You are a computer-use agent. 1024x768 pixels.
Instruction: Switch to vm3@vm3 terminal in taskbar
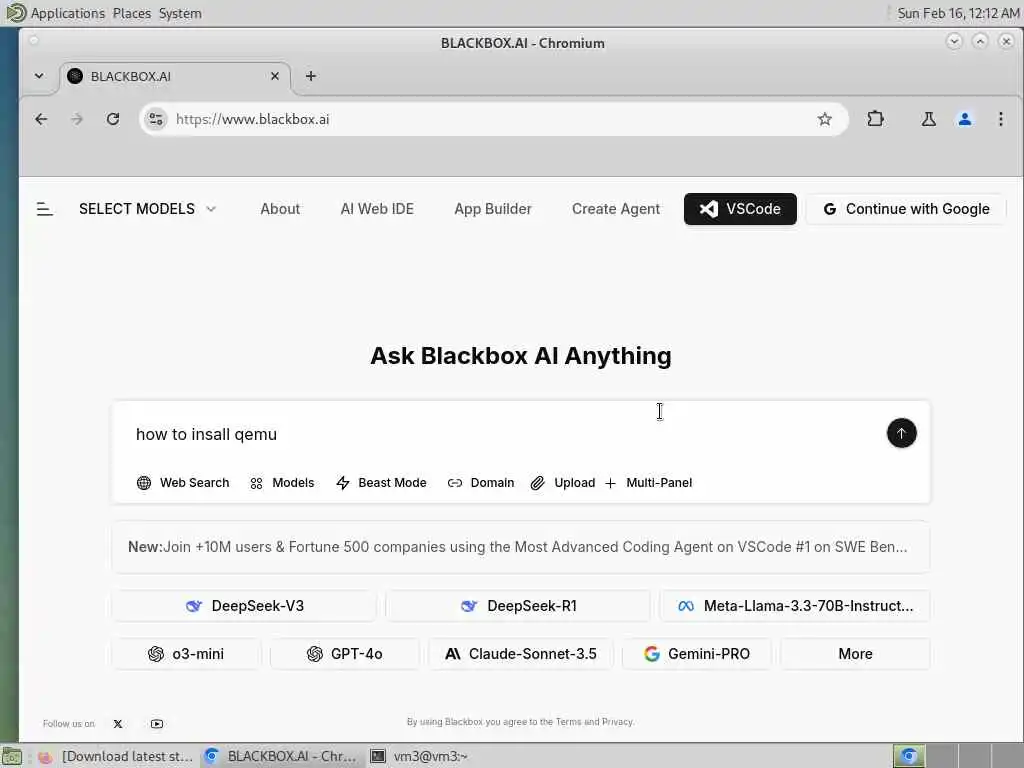419,756
